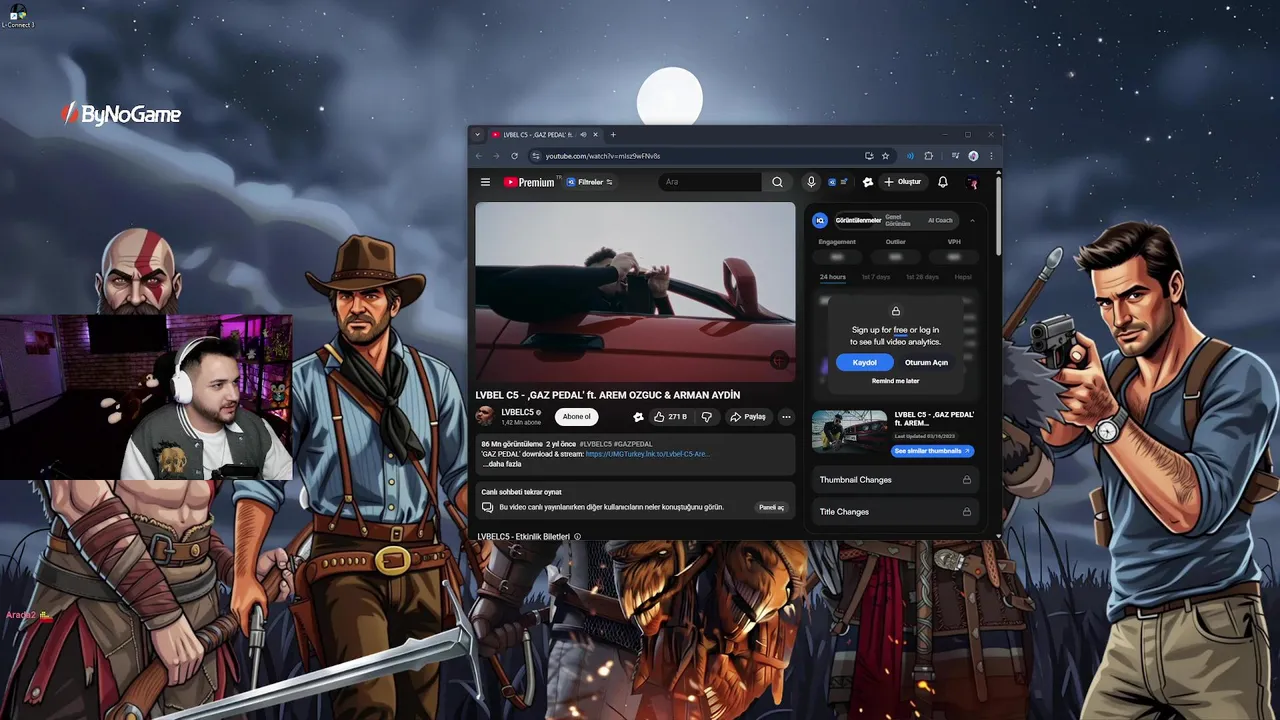
Task: Click the browser forward arrow
Action: pos(496,156)
